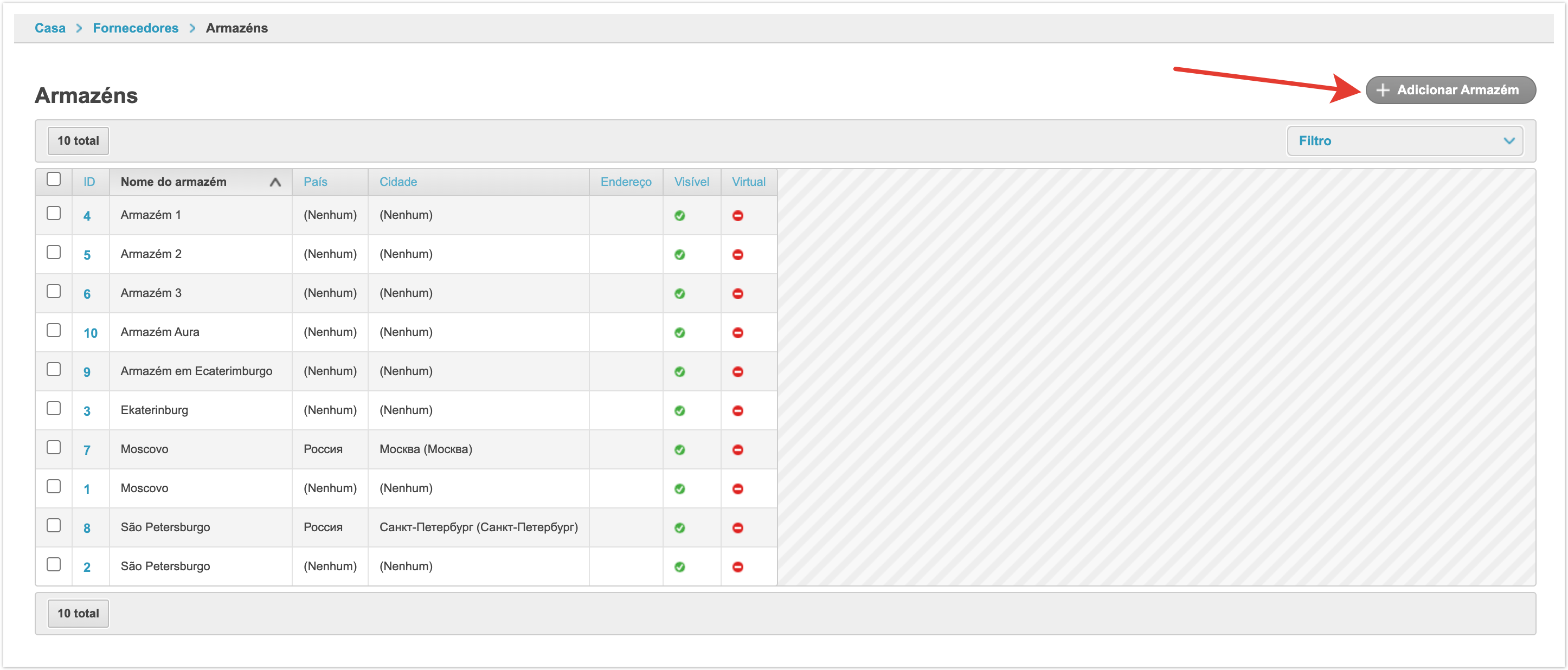This screenshot has height=670, width=1568.
Task: Go to Casa in the breadcrumb
Action: 50,28
